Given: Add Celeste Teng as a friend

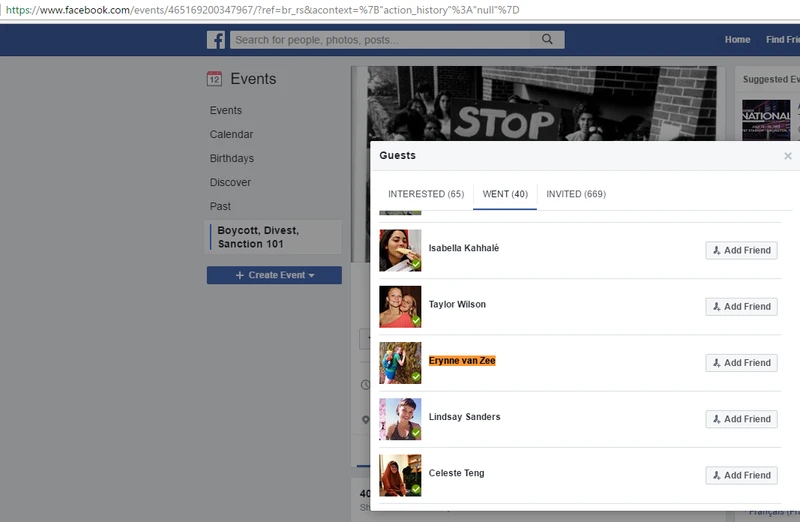Looking at the screenshot, I should 741,475.
